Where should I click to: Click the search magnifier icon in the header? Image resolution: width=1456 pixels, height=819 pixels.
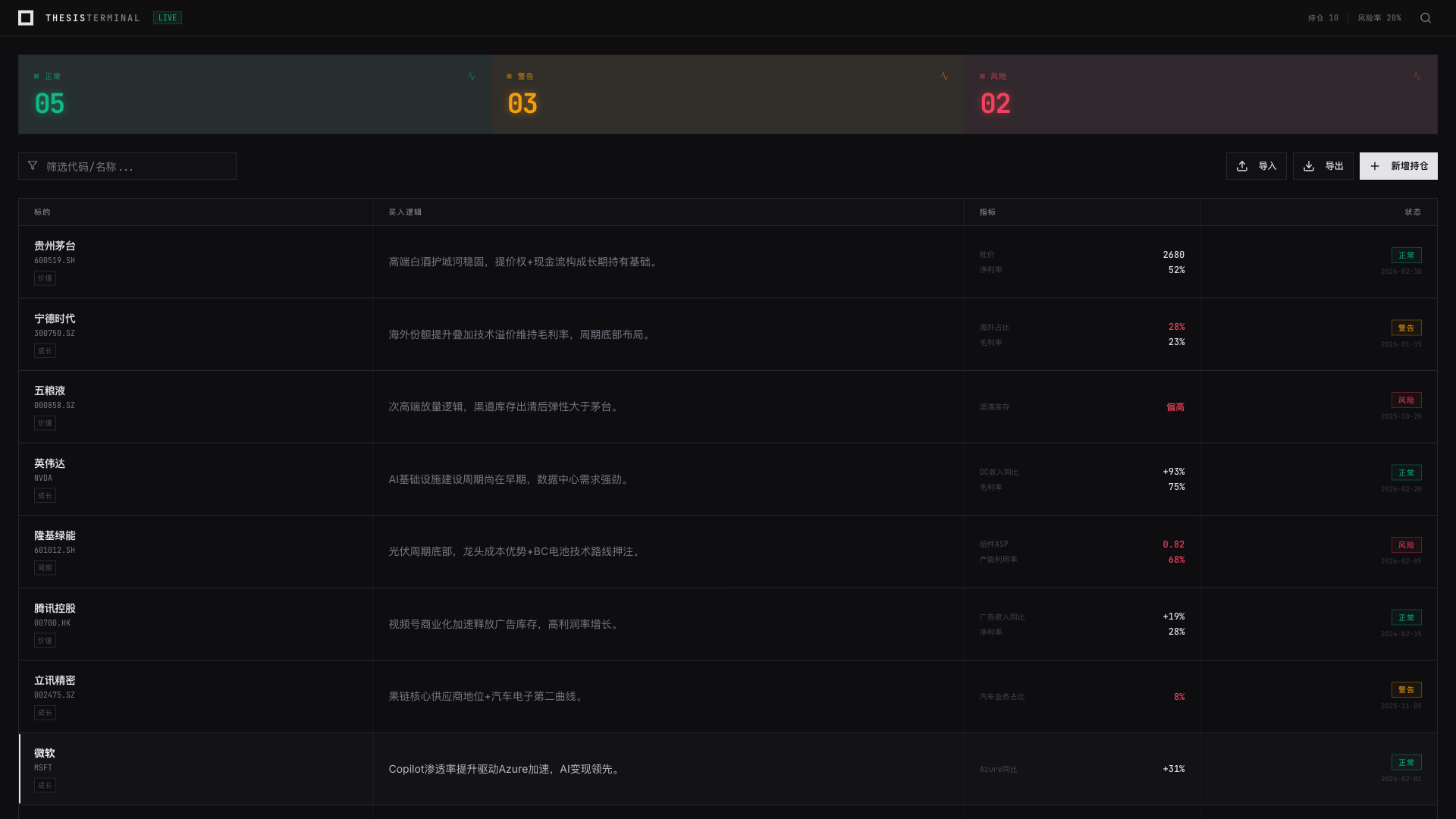tap(1426, 17)
